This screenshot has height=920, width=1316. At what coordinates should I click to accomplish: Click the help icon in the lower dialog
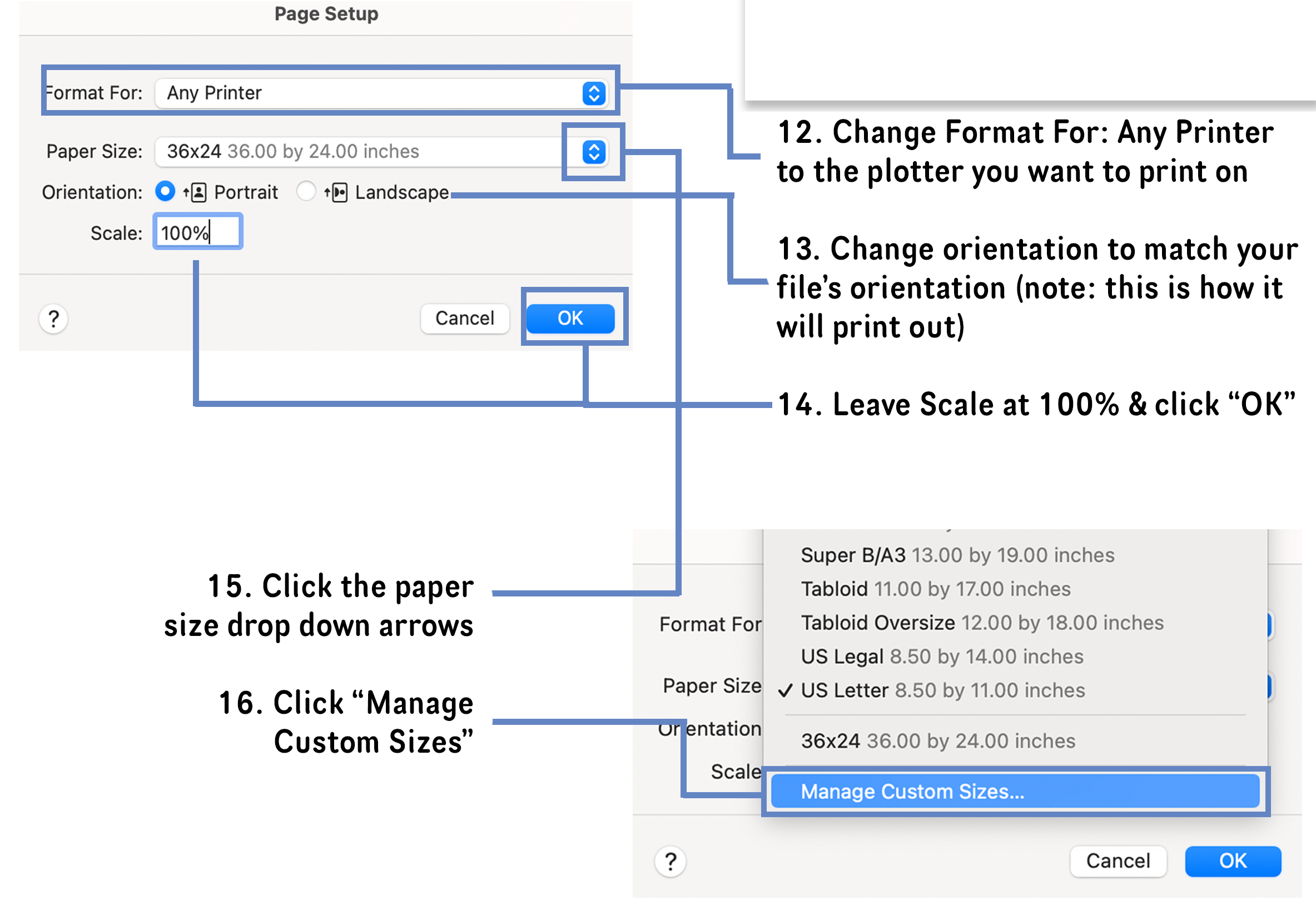pyautogui.click(x=669, y=862)
